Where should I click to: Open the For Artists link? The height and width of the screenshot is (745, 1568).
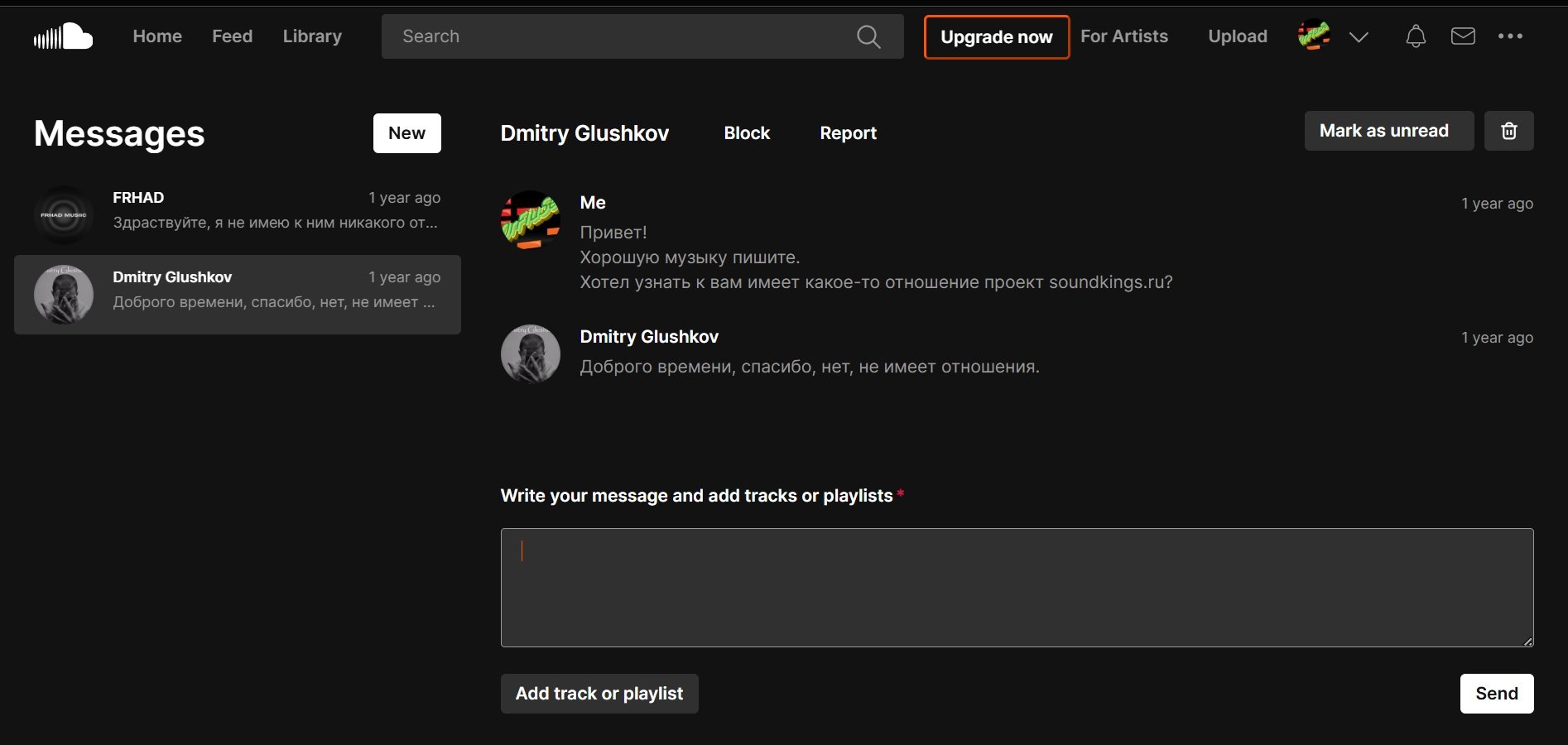(x=1124, y=36)
